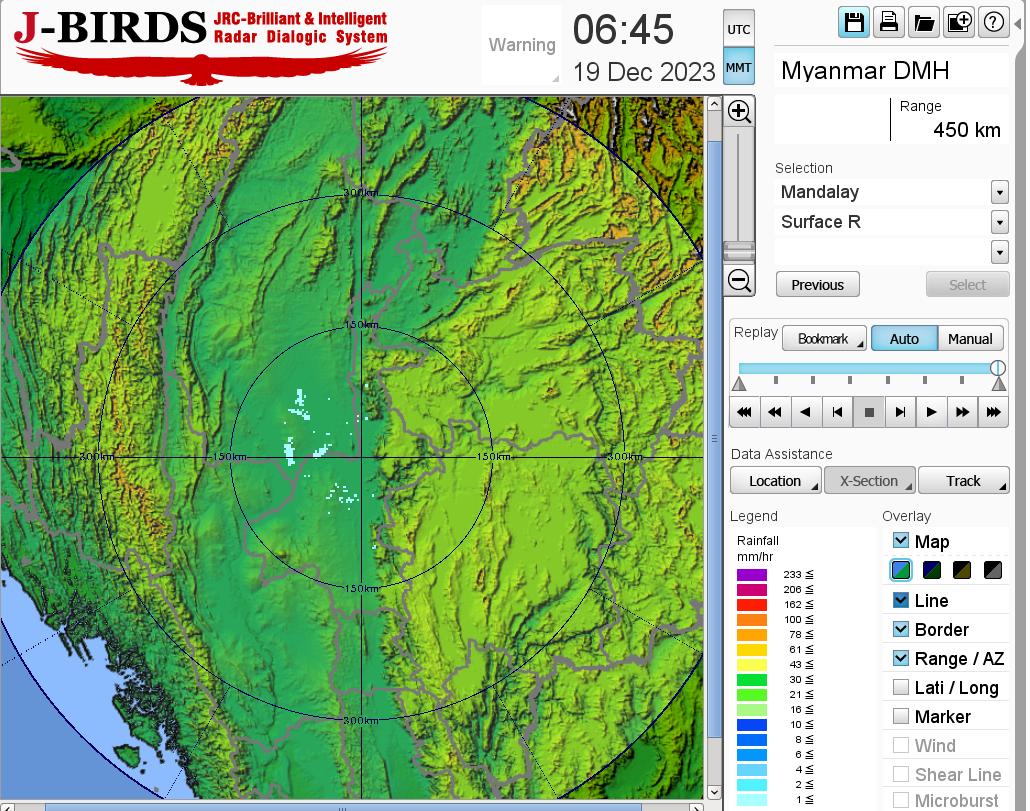Open the Bookmark dropdown menu
Image resolution: width=1030 pixels, height=811 pixels.
(824, 339)
